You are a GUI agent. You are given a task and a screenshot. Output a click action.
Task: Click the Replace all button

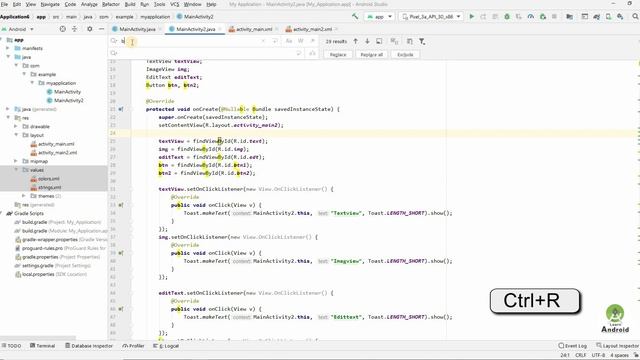tap(371, 54)
